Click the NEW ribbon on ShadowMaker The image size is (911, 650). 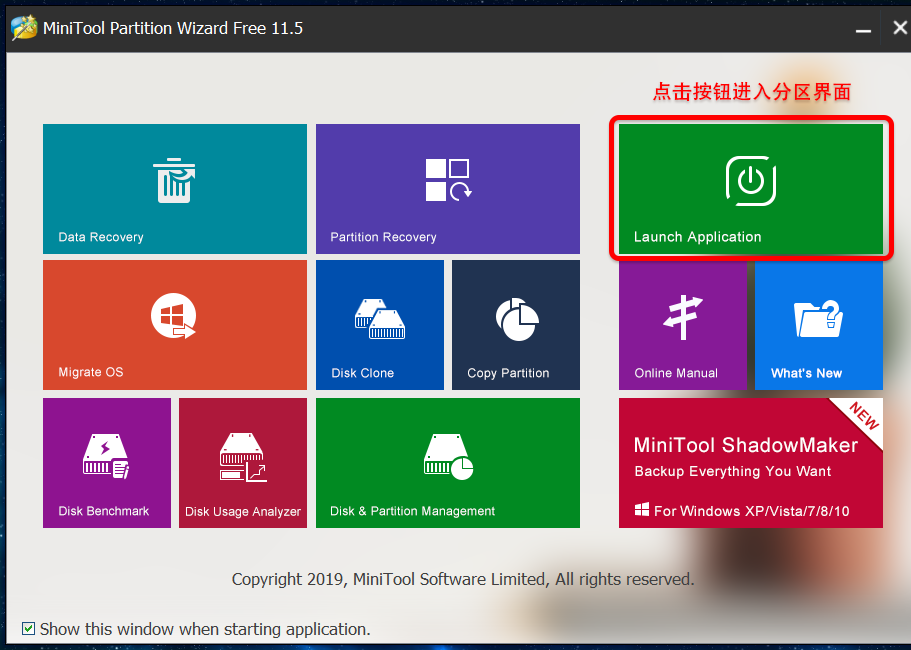862,417
